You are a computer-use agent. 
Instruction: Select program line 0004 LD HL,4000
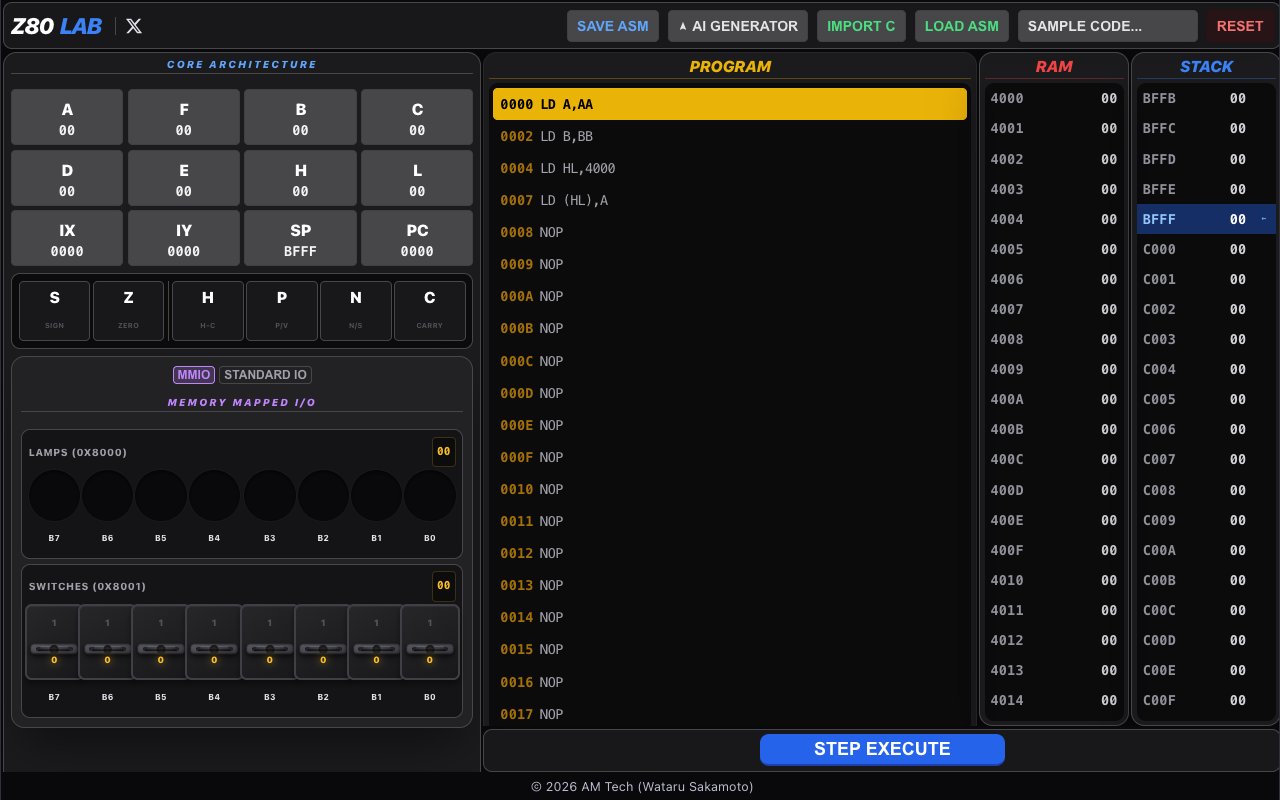click(729, 169)
